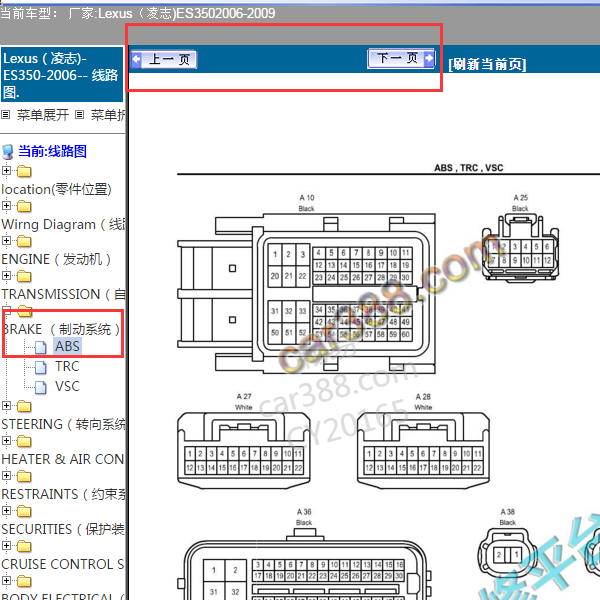Image resolution: width=600 pixels, height=600 pixels.
Task: Expand the STEERING (转向系统) folder node
Action: coord(6,405)
